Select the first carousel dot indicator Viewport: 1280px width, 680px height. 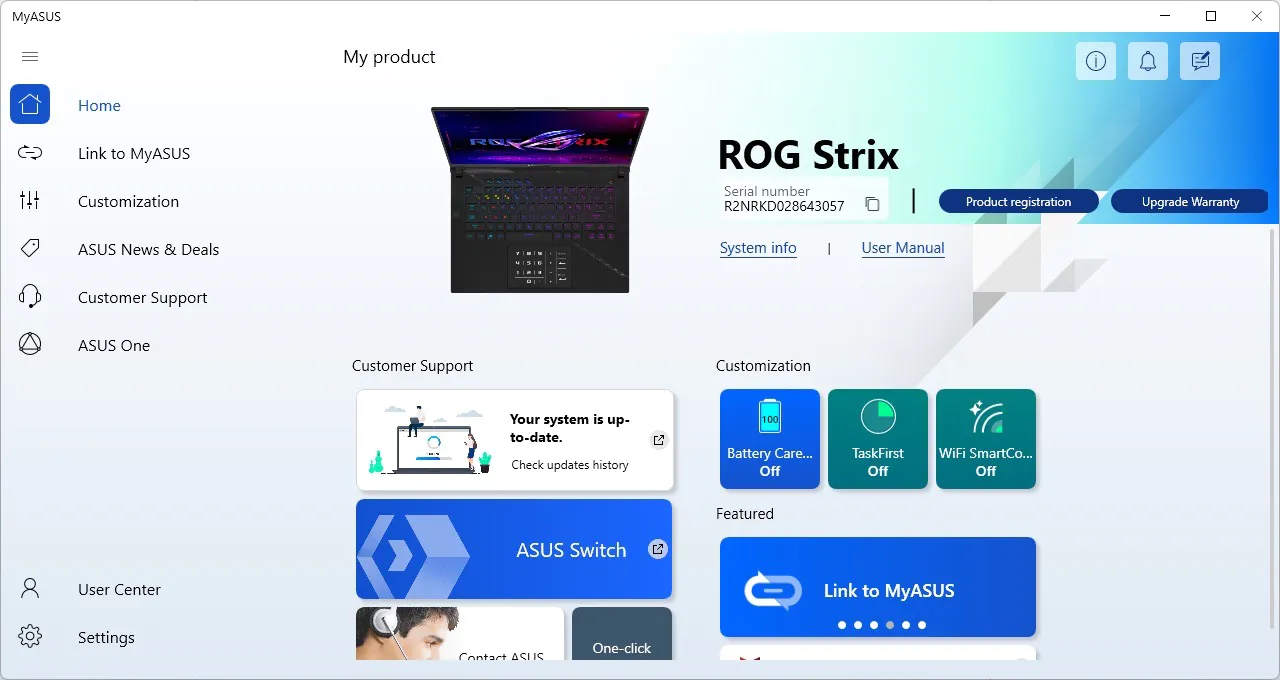(x=842, y=625)
